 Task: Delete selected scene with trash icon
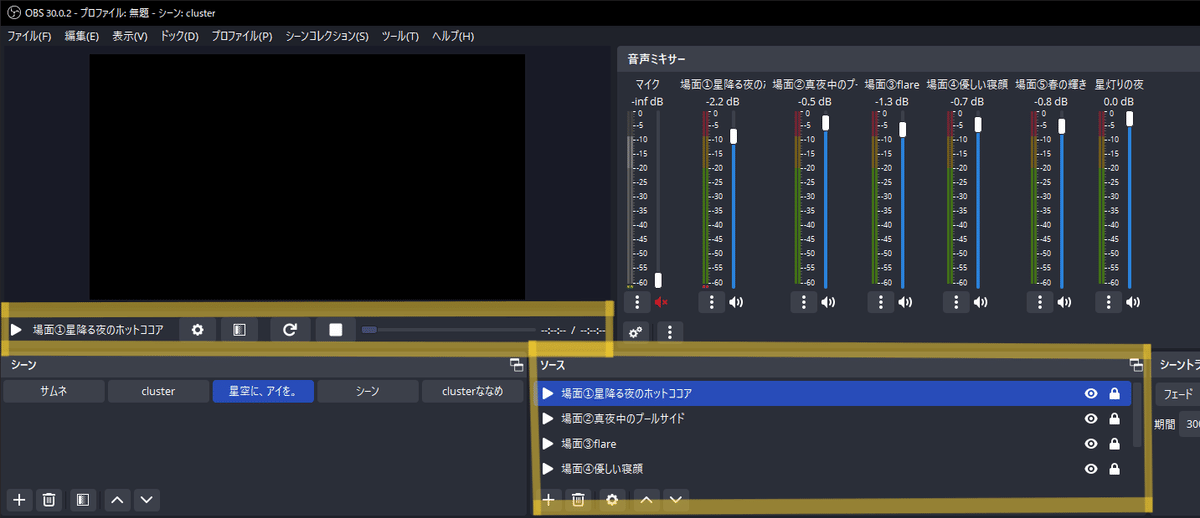coord(50,499)
